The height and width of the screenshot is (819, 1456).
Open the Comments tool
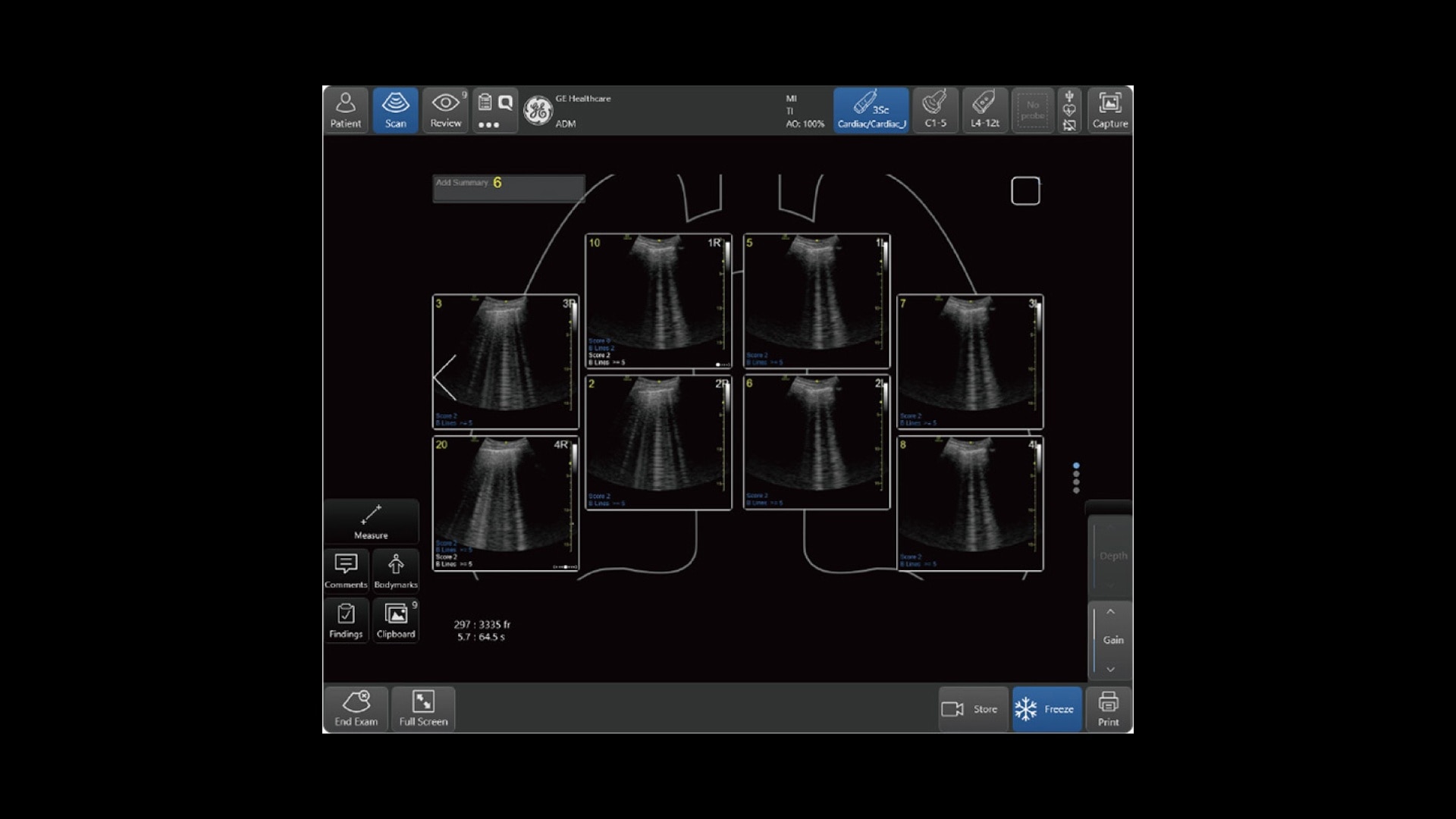346,570
